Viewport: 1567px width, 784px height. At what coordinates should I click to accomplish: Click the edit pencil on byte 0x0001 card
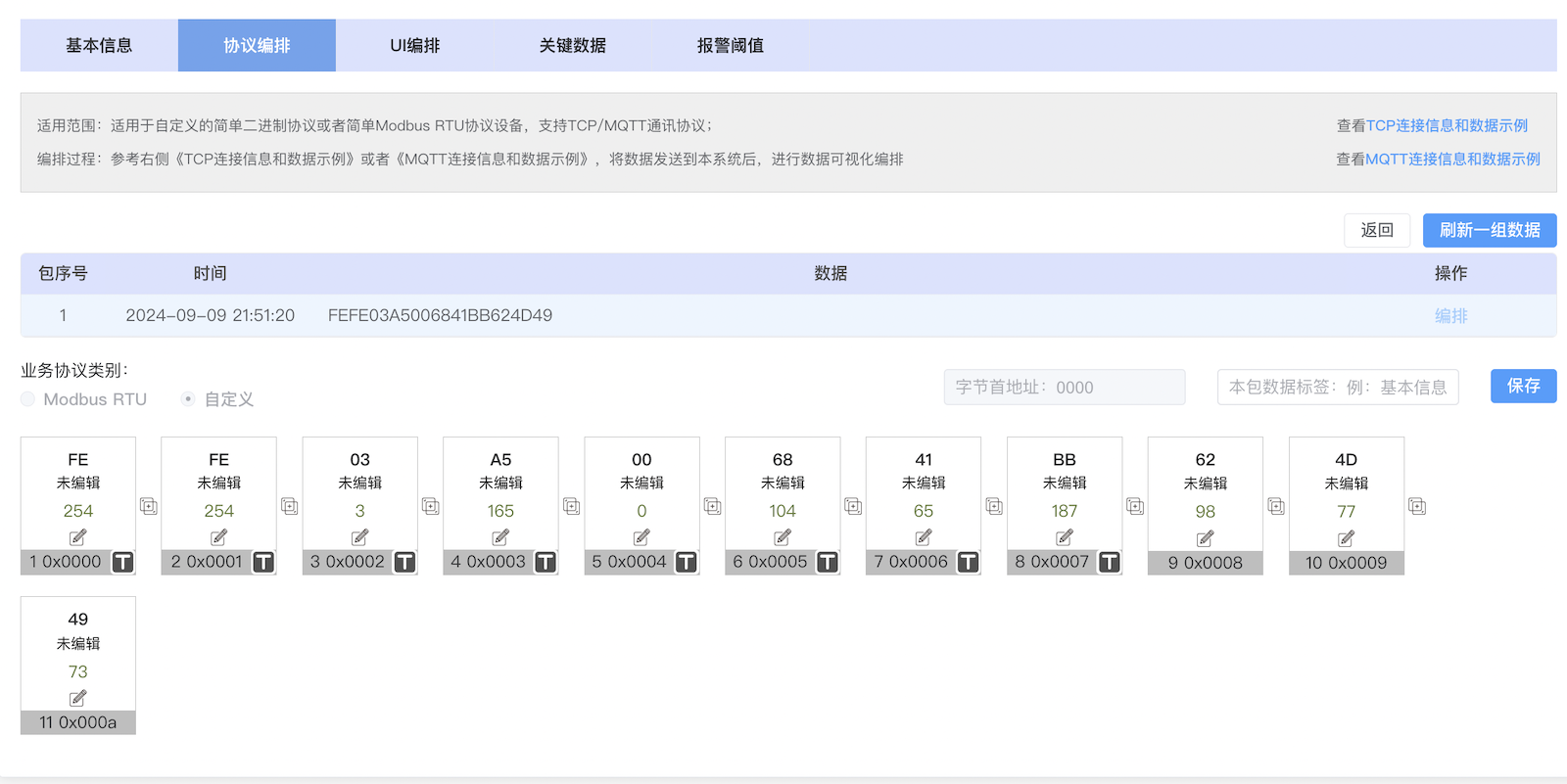click(x=219, y=537)
